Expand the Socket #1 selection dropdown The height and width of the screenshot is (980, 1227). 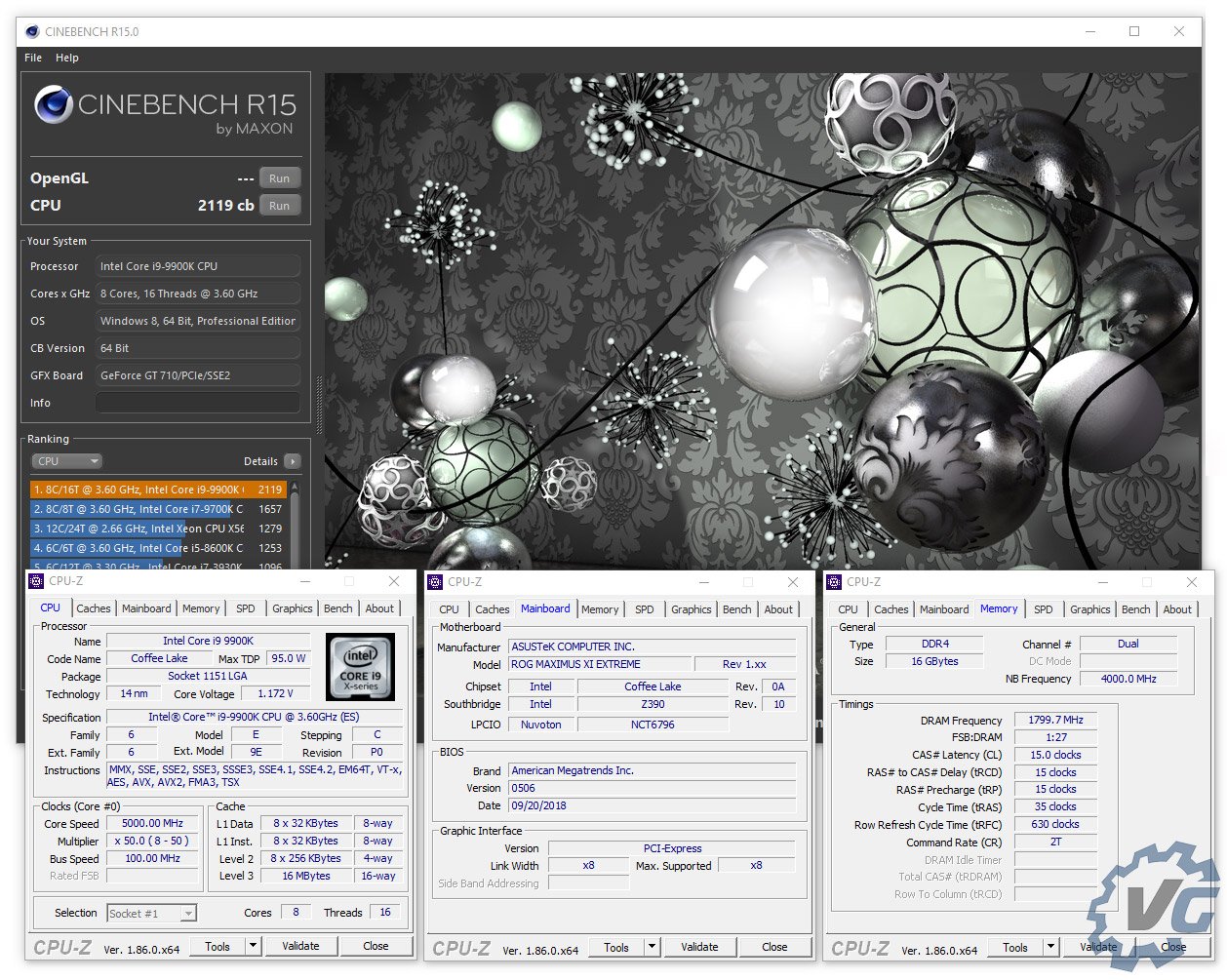coord(188,914)
